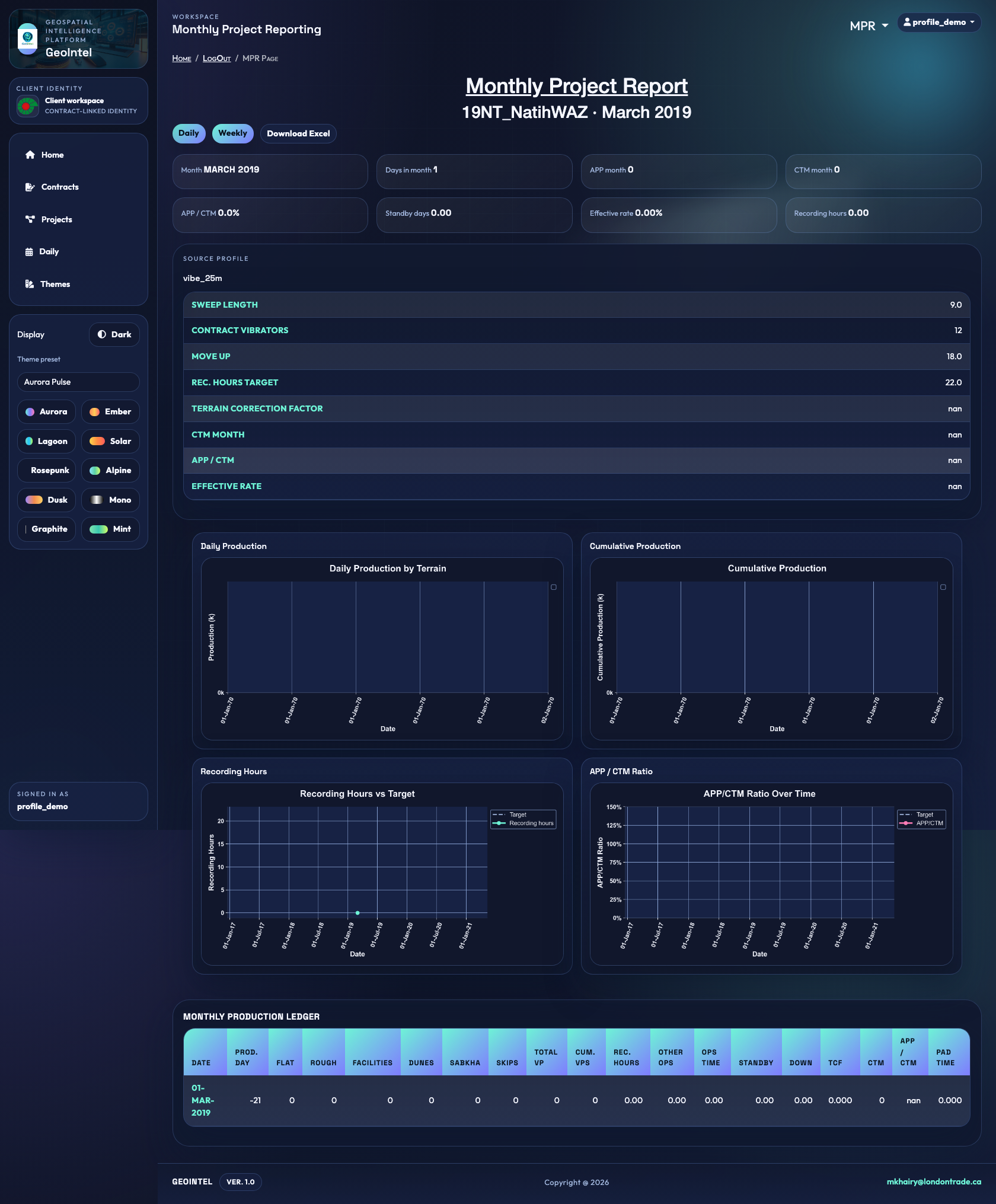Expand the profile_demo account menu
The image size is (996, 1204).
pyautogui.click(x=939, y=23)
